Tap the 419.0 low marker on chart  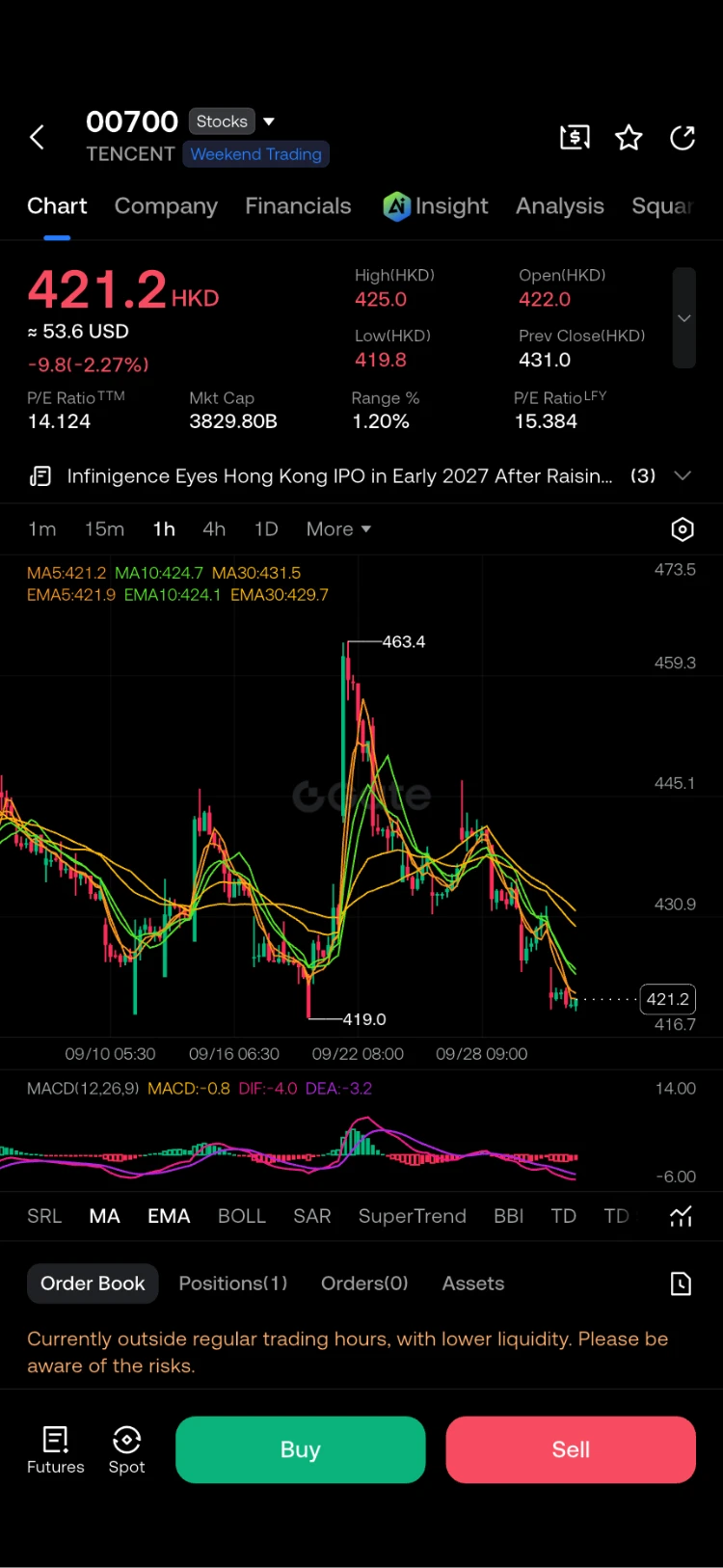pos(364,1018)
